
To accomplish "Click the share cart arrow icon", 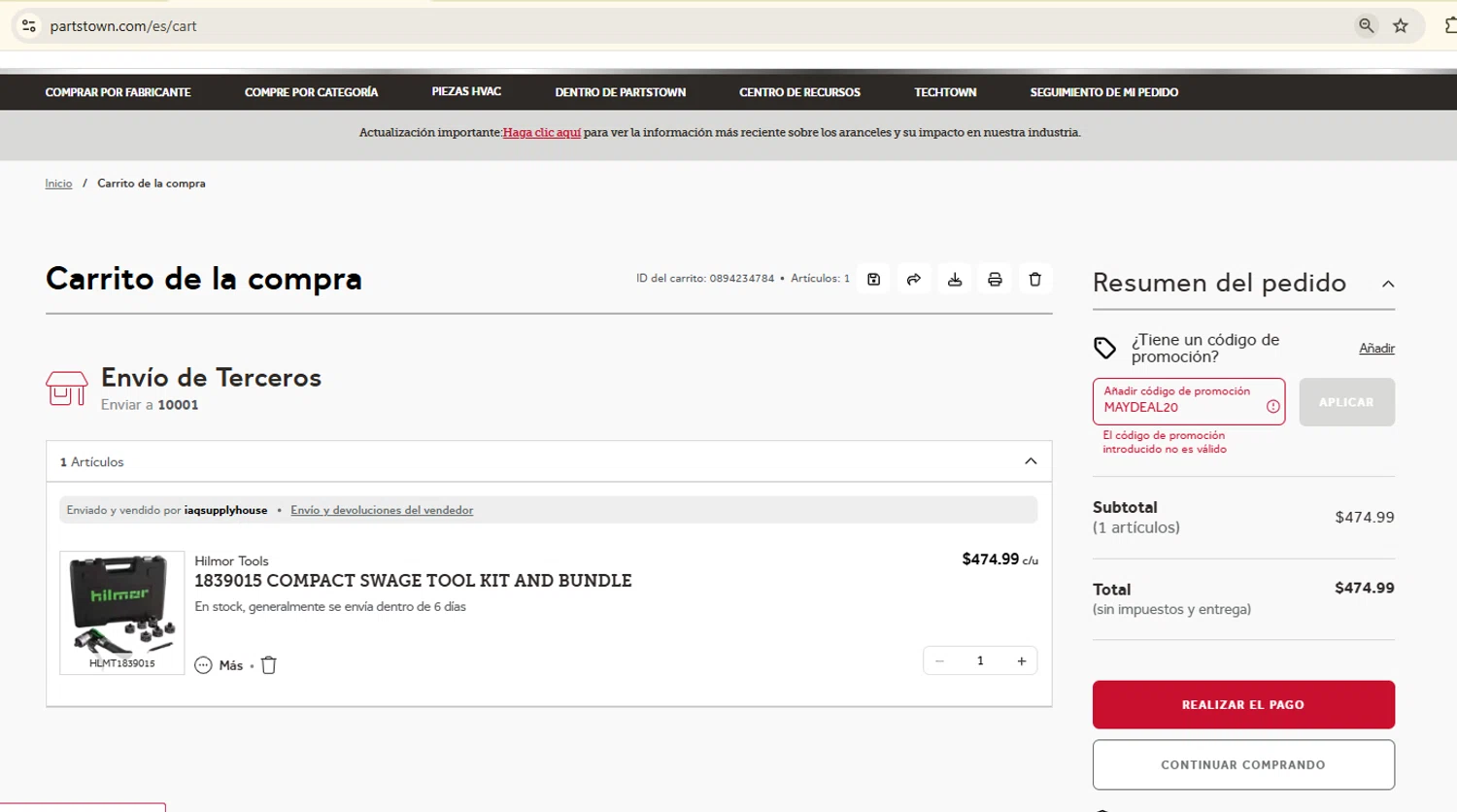I will click(914, 280).
